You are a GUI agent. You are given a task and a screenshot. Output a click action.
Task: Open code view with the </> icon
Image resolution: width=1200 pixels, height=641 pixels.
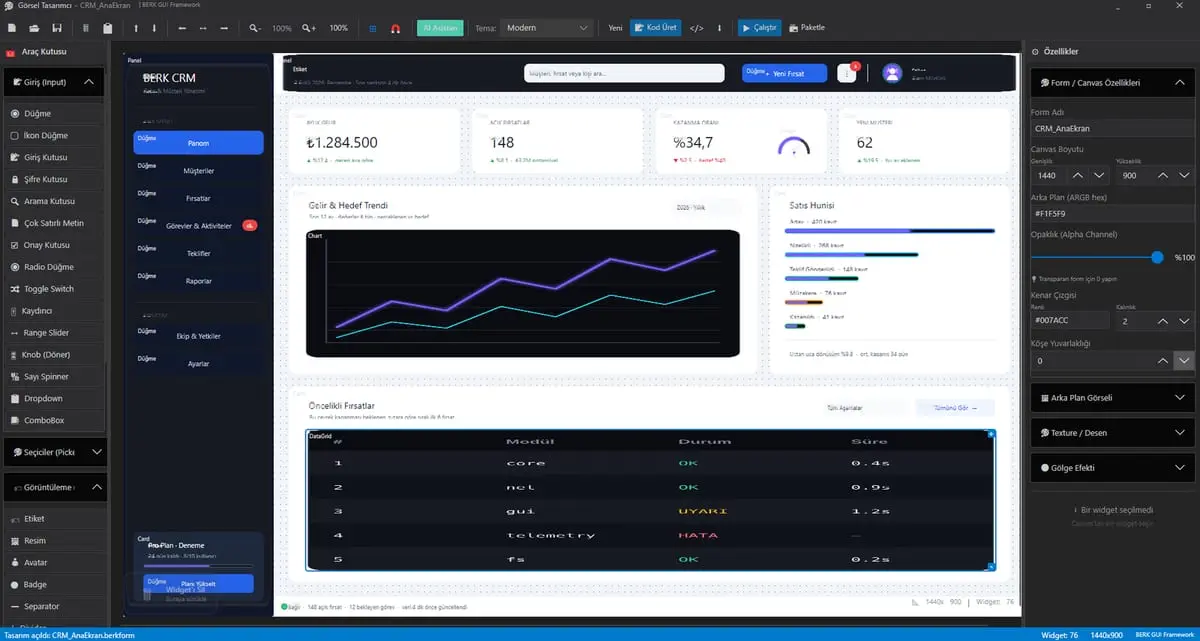(697, 28)
